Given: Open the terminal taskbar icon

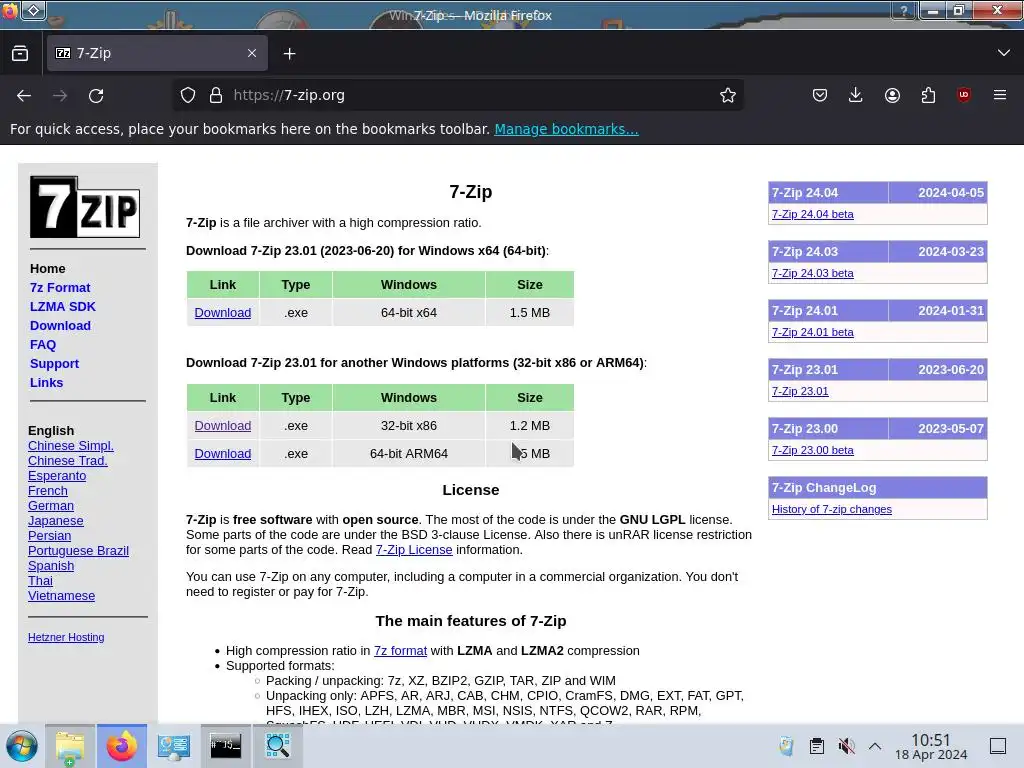Looking at the screenshot, I should pyautogui.click(x=225, y=745).
